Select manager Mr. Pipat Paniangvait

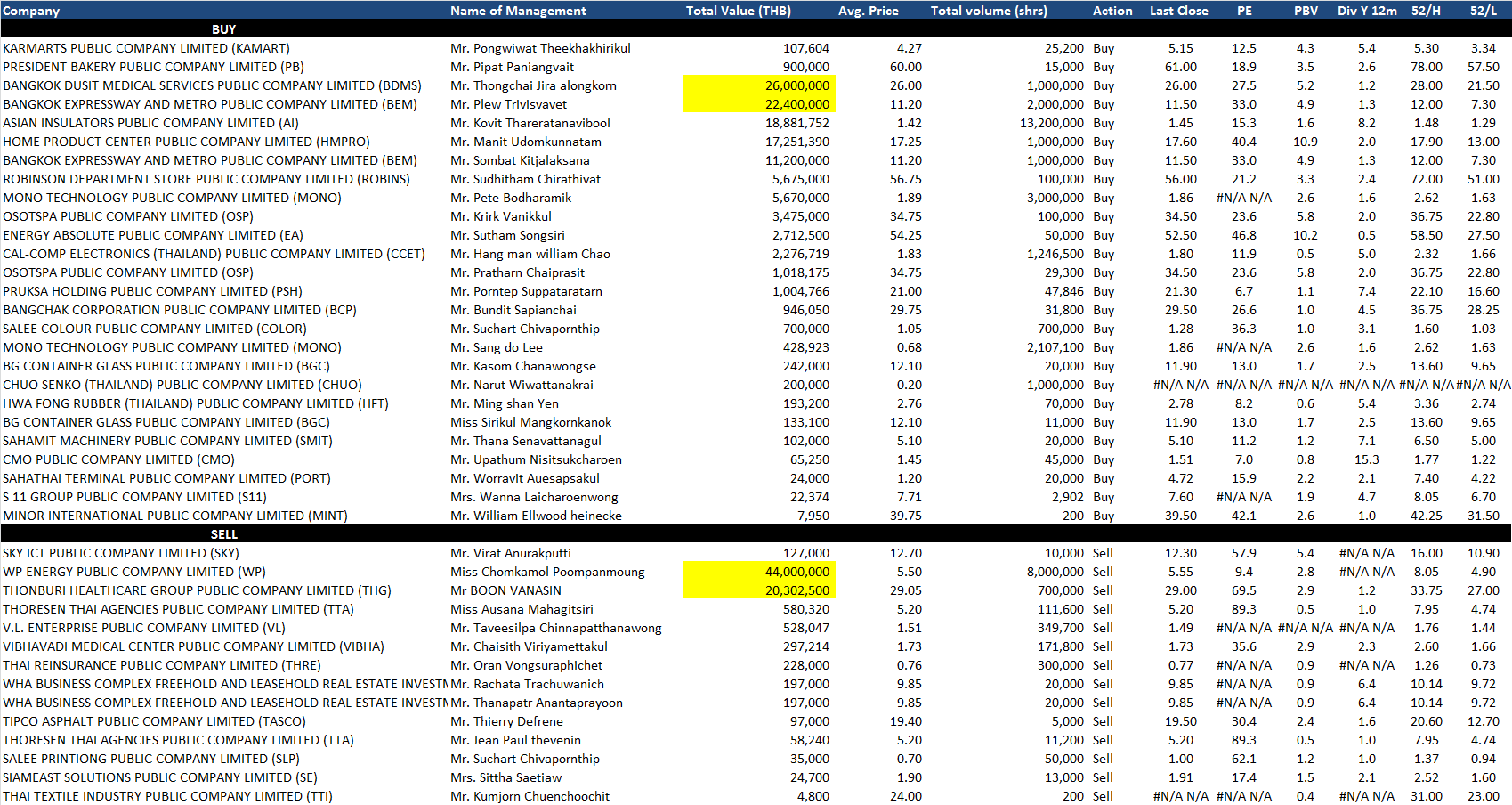512,67
